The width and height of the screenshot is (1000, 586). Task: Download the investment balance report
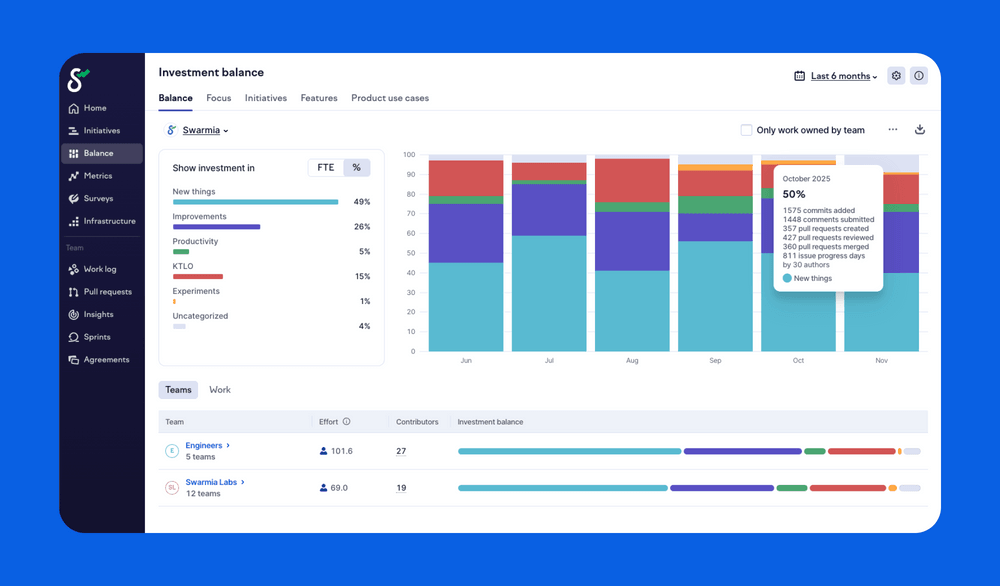coord(920,129)
